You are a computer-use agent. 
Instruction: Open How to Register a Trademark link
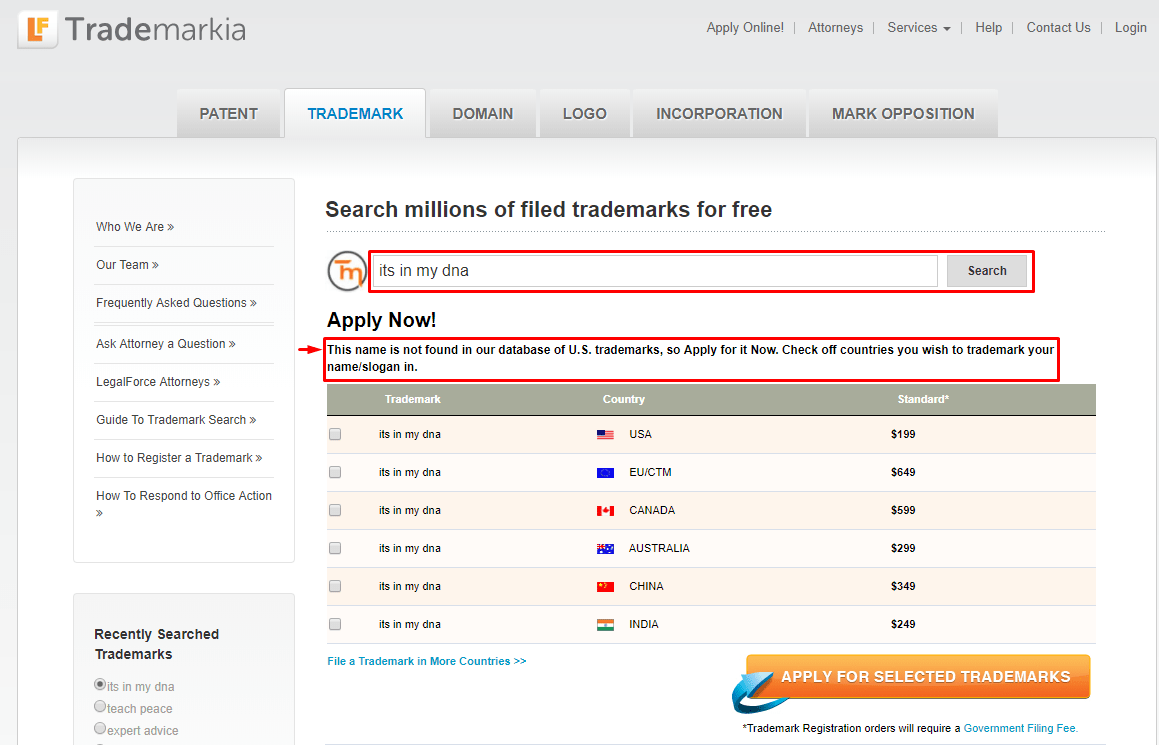click(179, 458)
